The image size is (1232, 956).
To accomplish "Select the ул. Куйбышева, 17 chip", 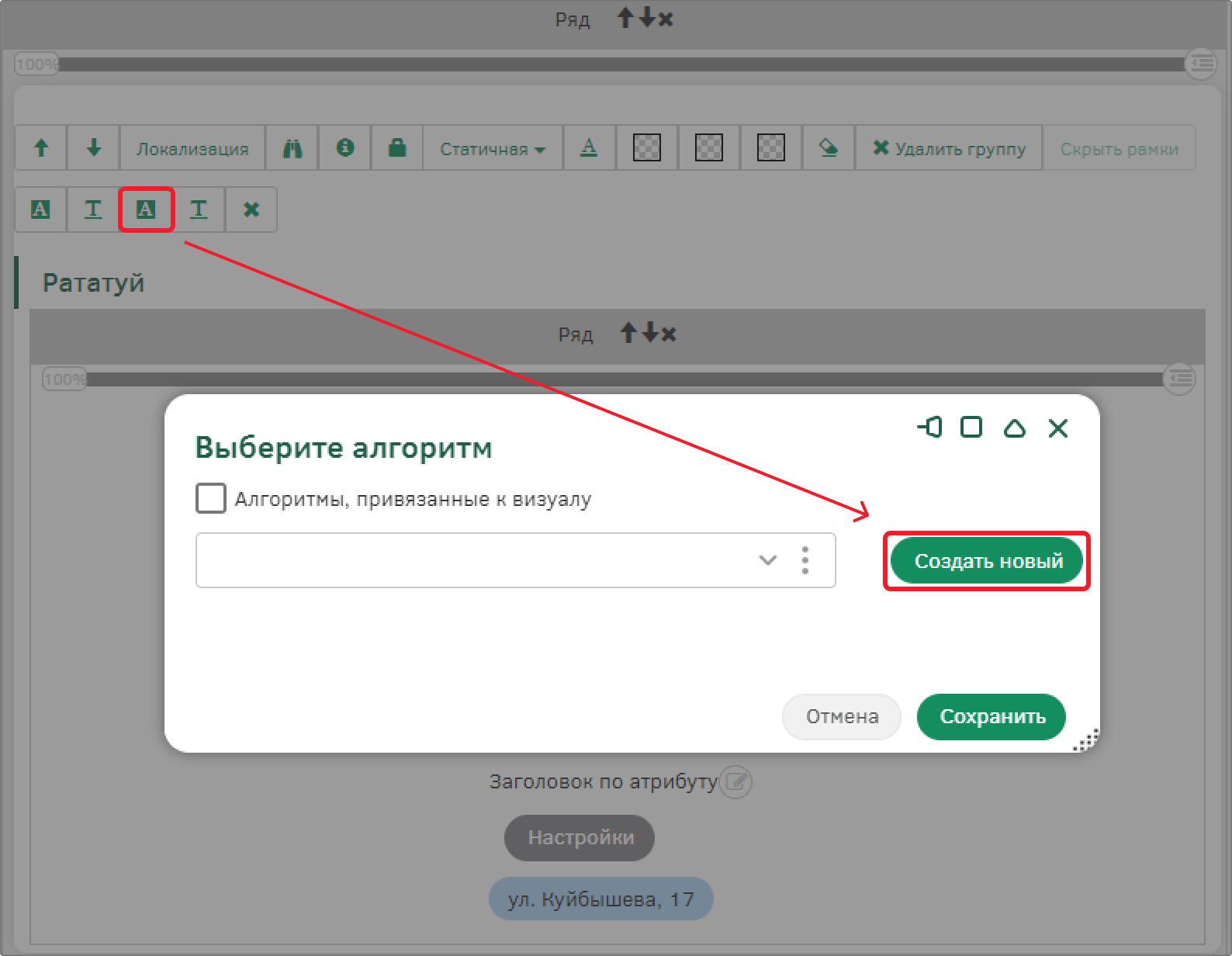I will [x=600, y=899].
